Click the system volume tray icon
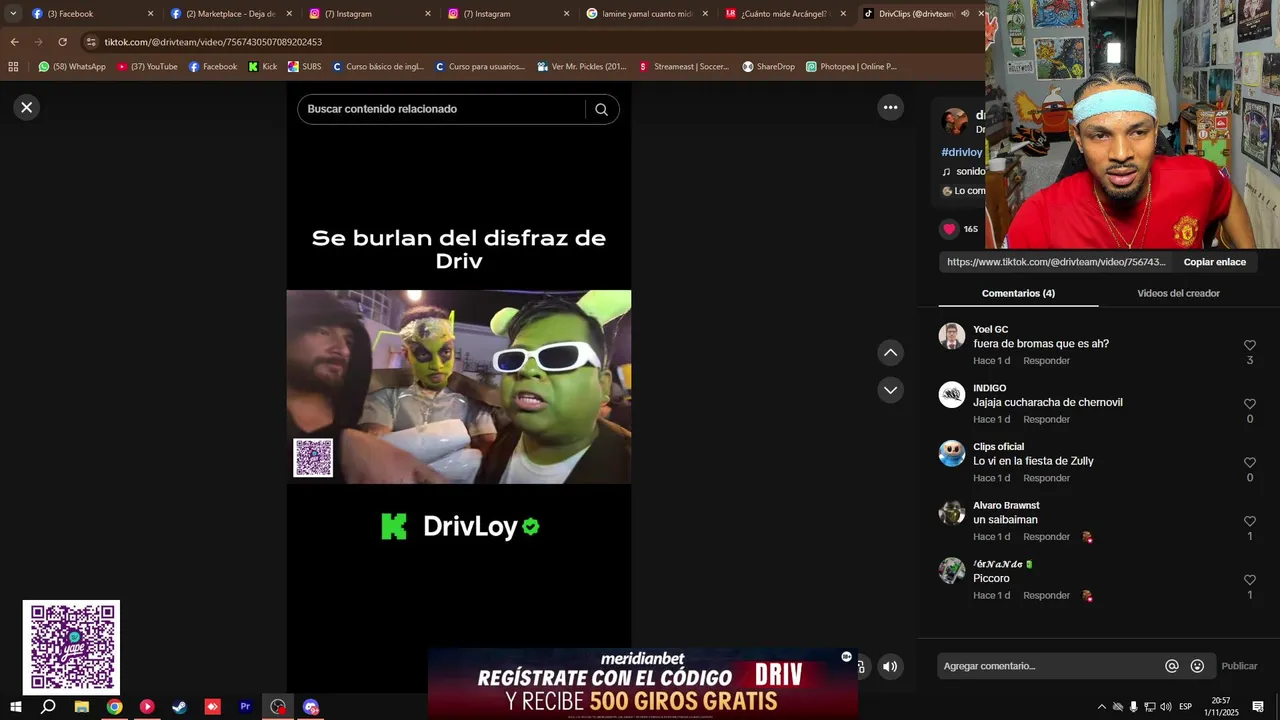Screen dimensions: 1280x720 [x=1166, y=707]
